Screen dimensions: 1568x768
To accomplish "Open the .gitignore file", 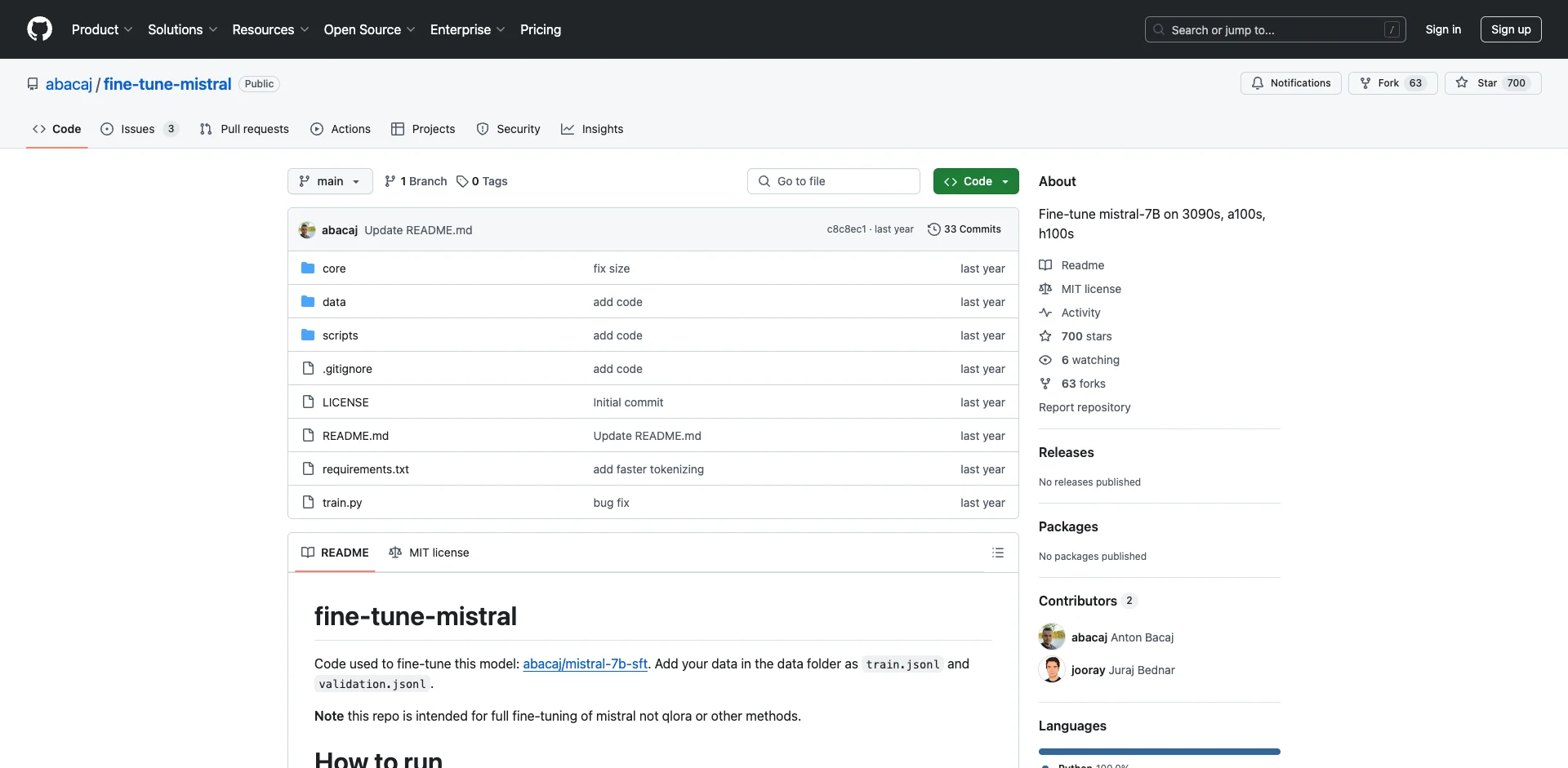I will [x=347, y=369].
